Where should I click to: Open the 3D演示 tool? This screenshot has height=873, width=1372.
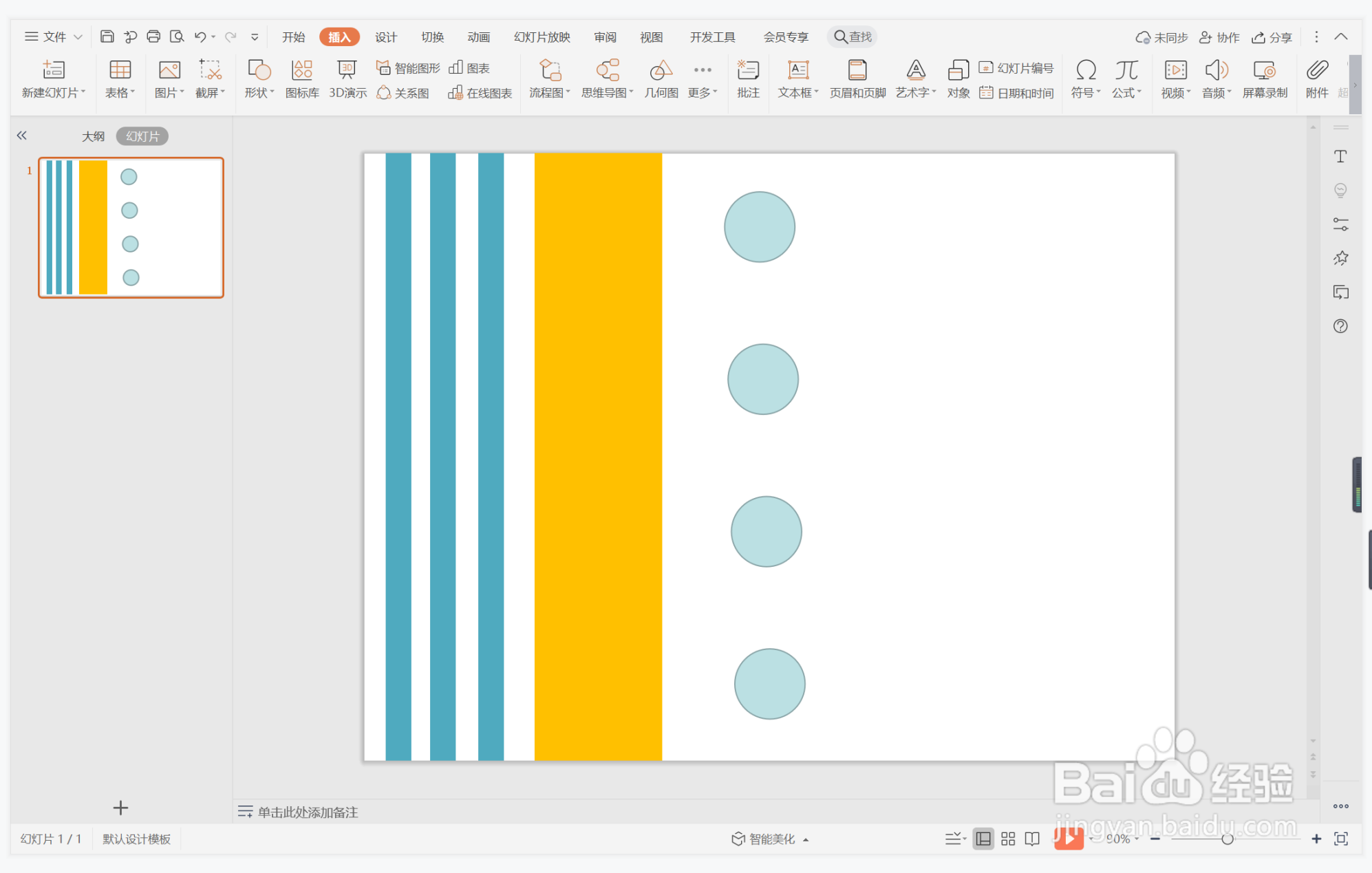point(347,79)
